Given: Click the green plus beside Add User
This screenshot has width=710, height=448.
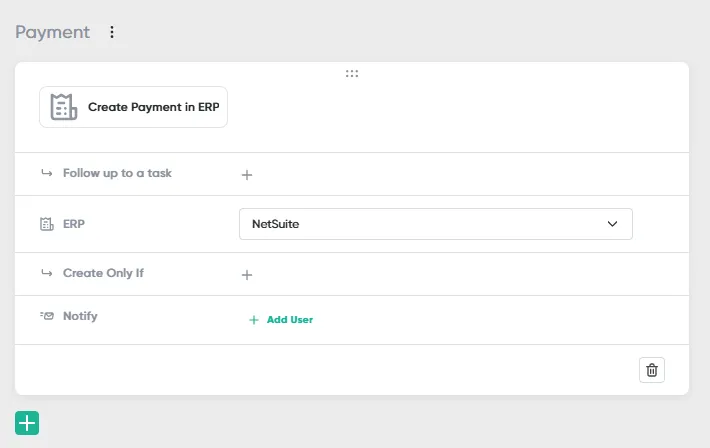Looking at the screenshot, I should tap(254, 320).
